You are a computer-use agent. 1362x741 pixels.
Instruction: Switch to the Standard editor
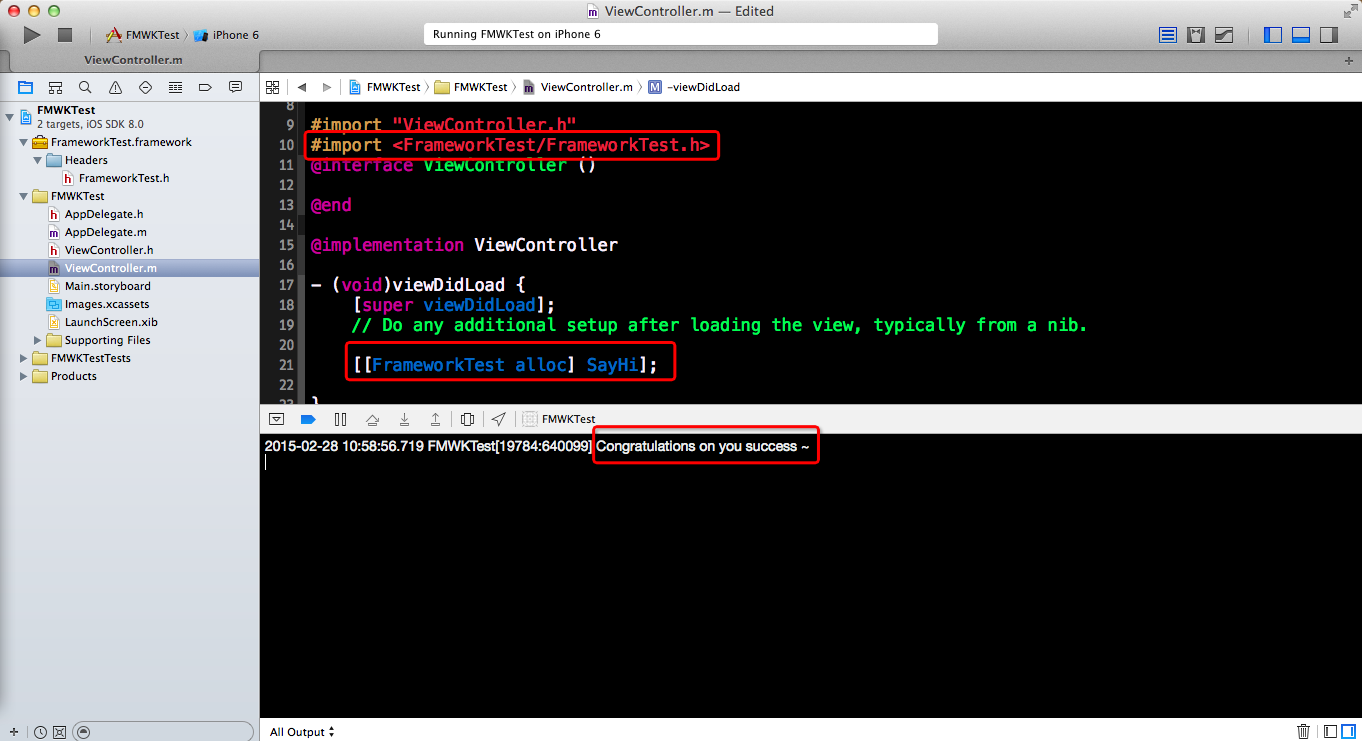point(1168,35)
